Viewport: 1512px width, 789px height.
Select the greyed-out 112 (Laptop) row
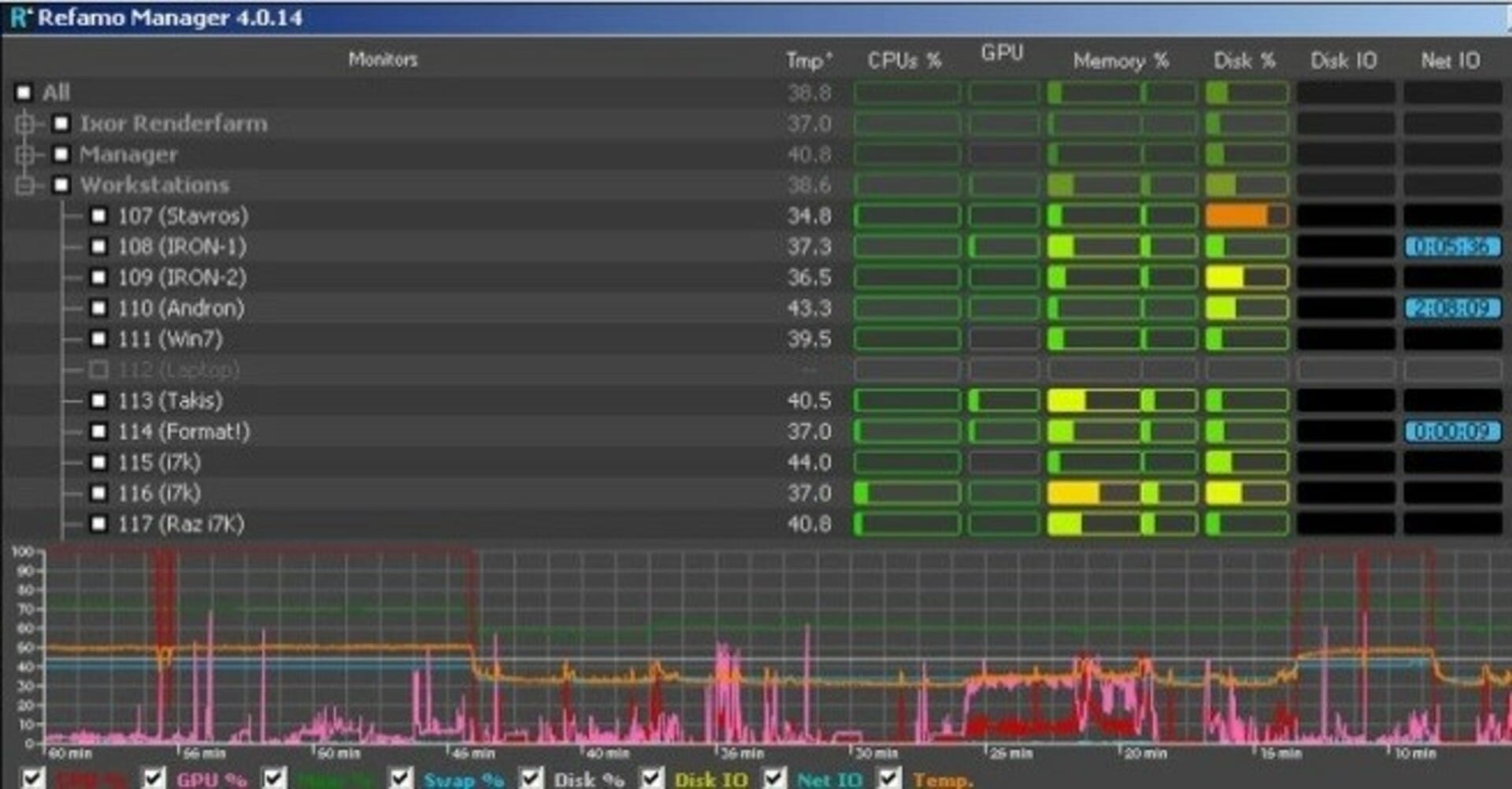point(179,369)
